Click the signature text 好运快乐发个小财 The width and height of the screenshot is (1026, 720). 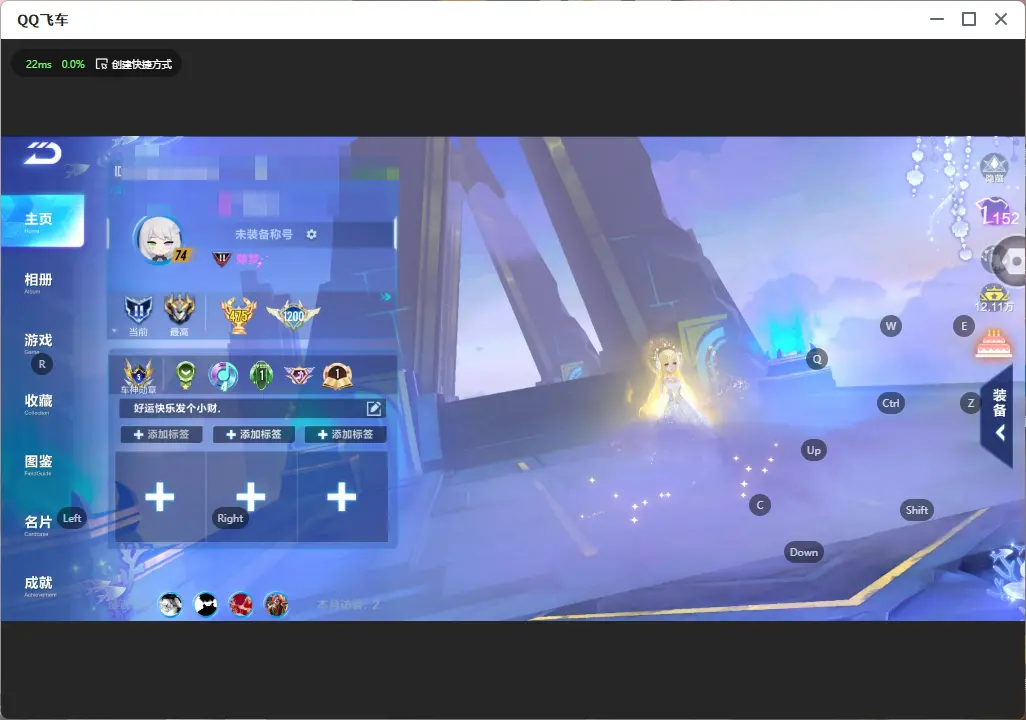click(x=177, y=408)
